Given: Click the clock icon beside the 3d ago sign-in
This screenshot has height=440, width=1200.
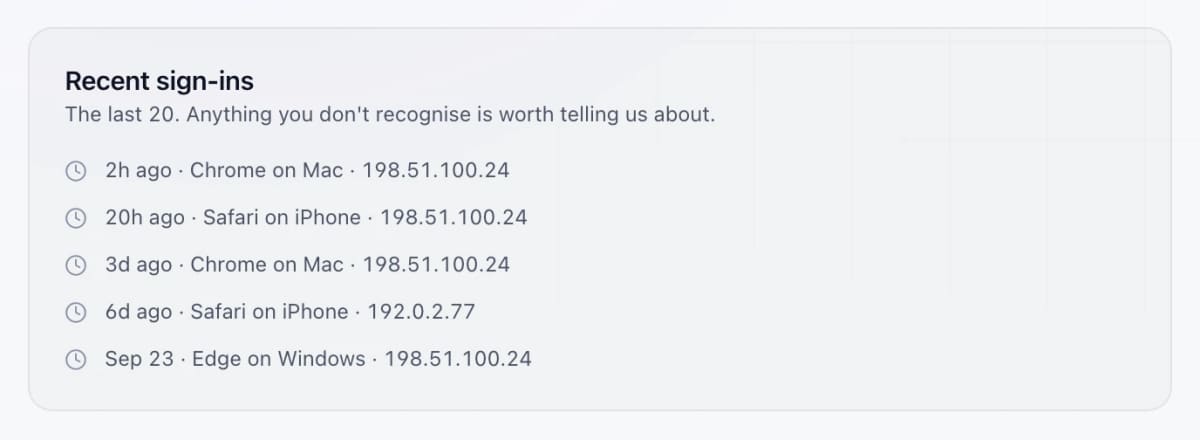Looking at the screenshot, I should tap(76, 265).
